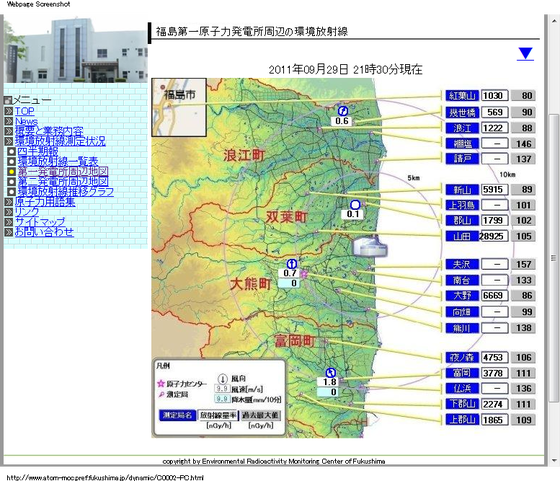Open the 第二発電所周辺地図 link

62,181
